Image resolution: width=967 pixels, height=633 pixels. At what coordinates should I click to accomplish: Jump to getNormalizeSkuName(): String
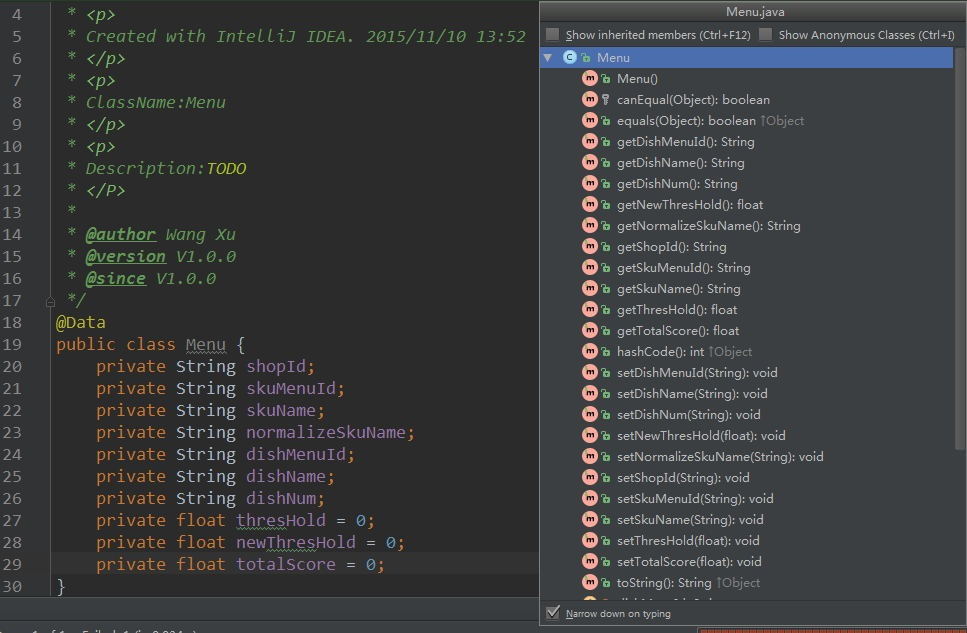click(709, 225)
